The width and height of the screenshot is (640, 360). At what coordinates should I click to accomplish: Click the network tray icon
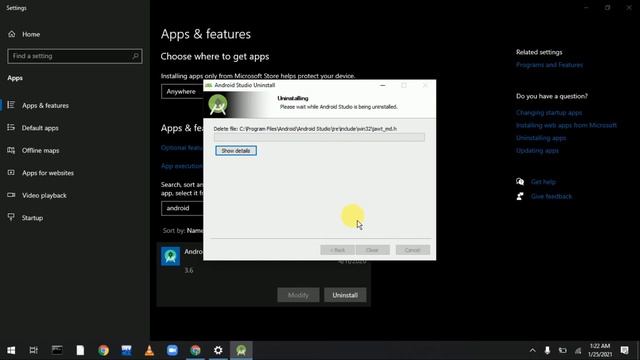click(578, 350)
